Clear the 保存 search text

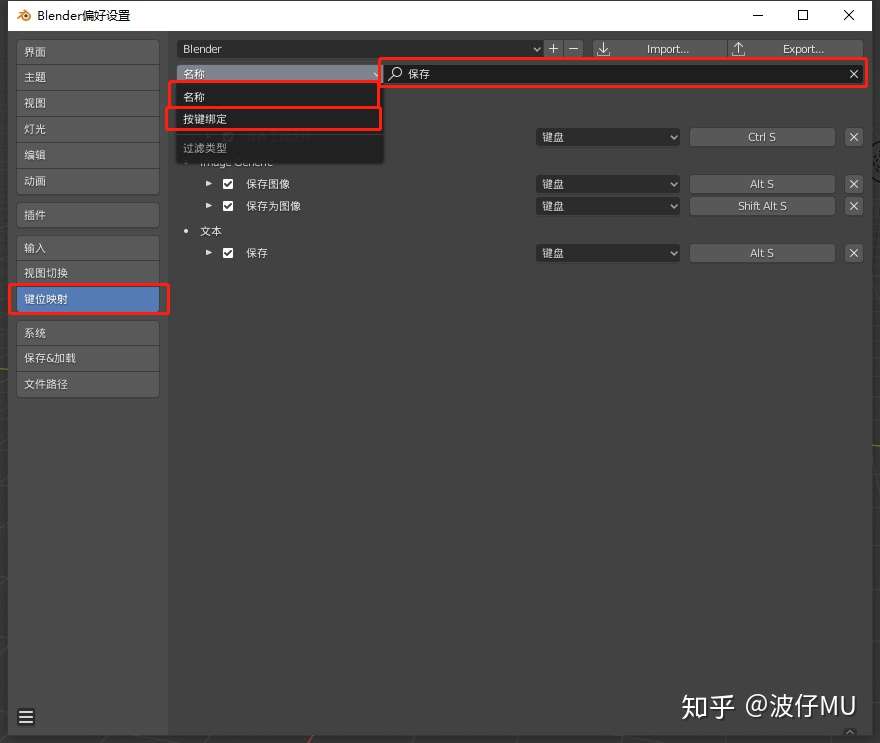click(x=854, y=74)
